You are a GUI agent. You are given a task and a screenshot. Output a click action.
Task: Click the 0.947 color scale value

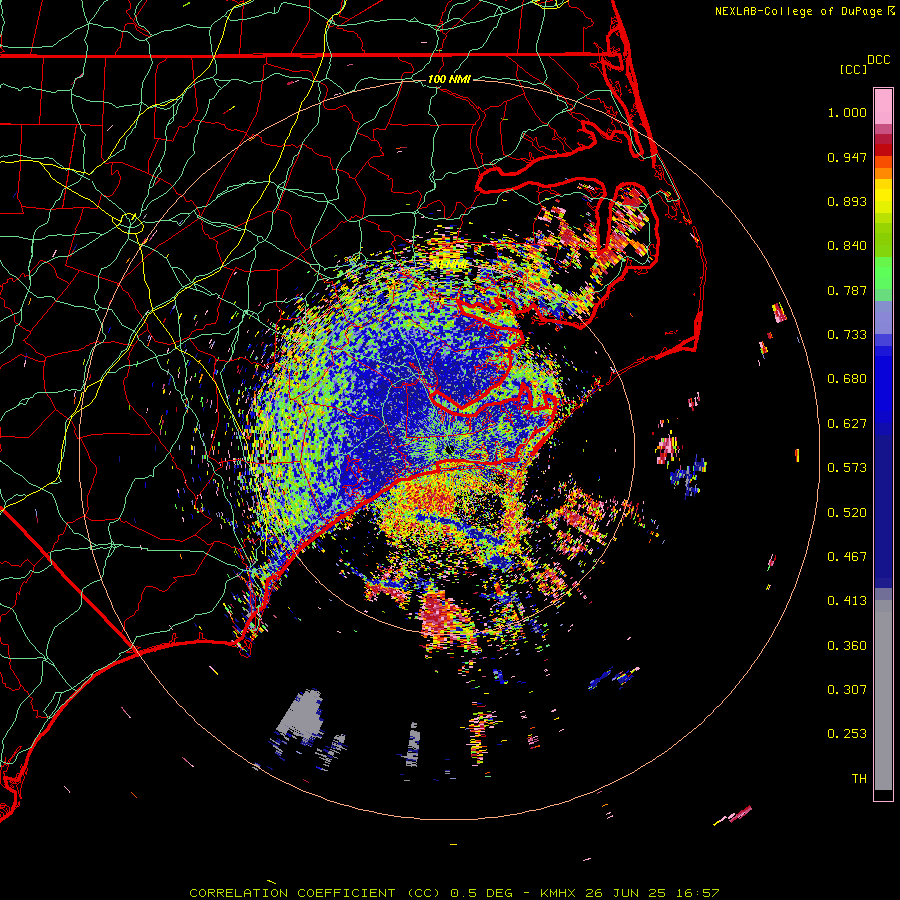click(847, 157)
